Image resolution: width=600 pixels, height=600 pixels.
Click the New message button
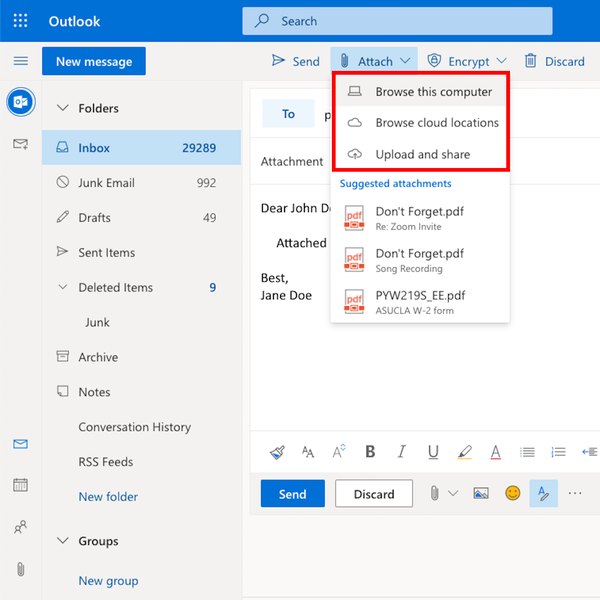pyautogui.click(x=94, y=61)
